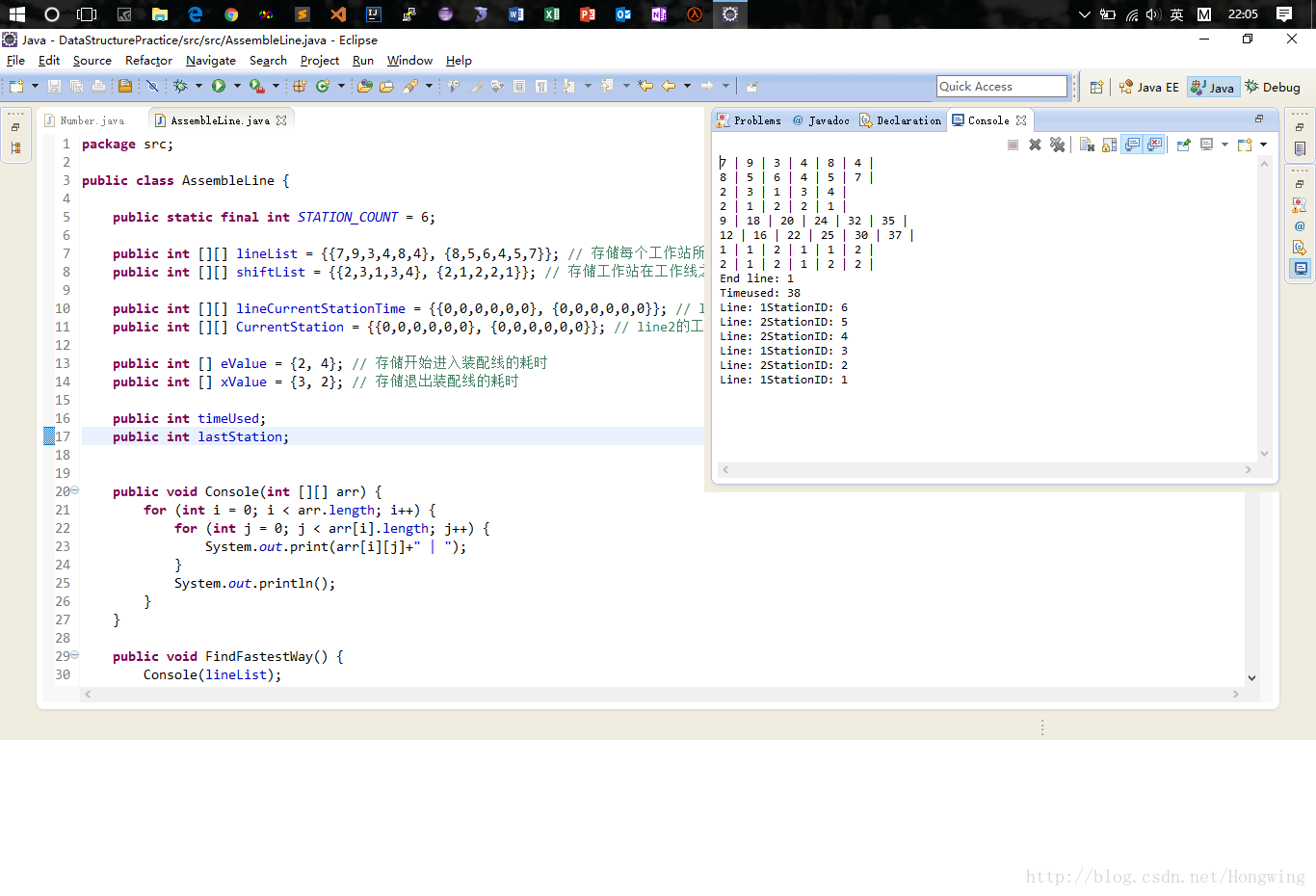
Task: Click Pin Console icon
Action: (1183, 145)
